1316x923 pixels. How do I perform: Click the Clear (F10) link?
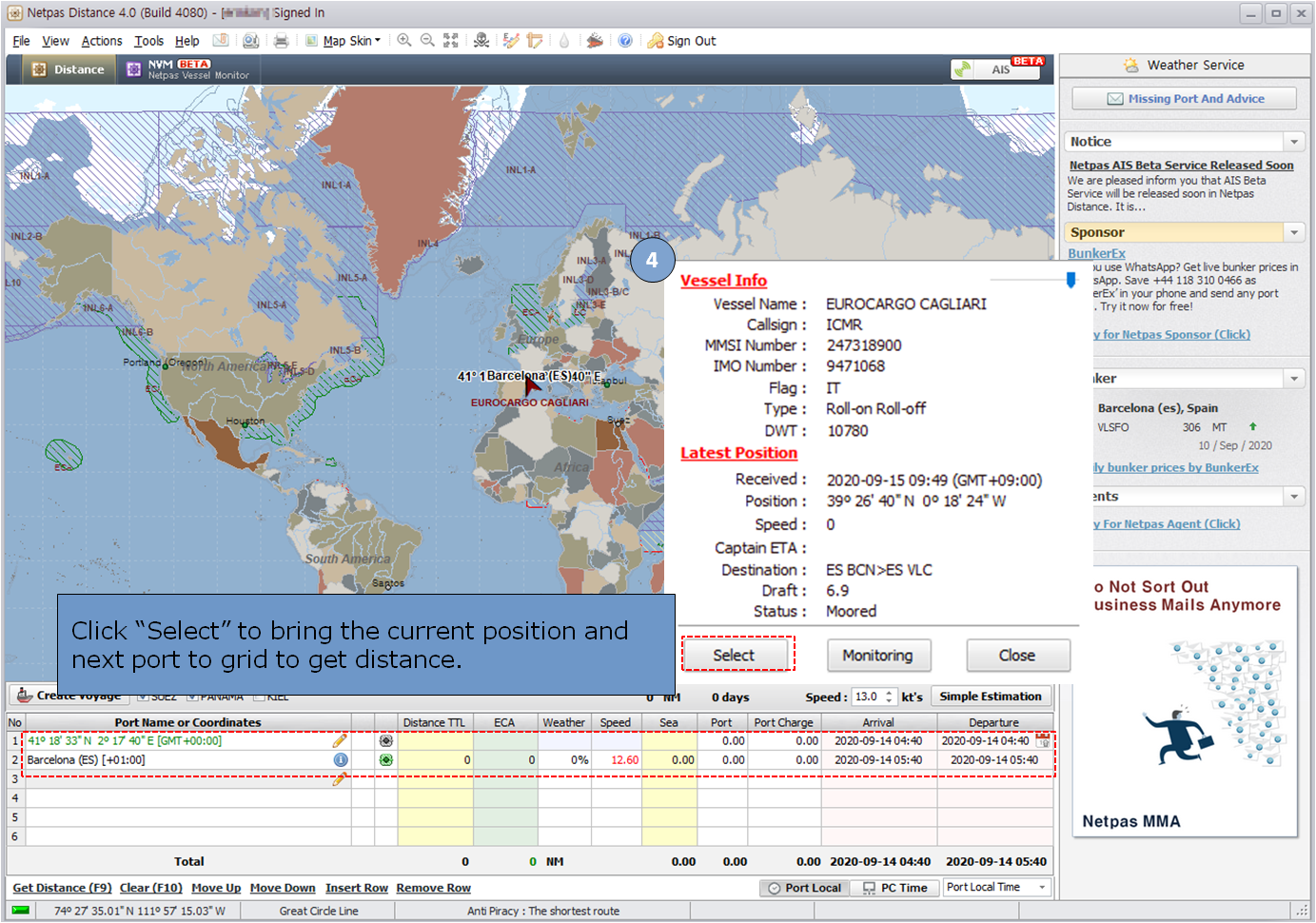click(150, 888)
